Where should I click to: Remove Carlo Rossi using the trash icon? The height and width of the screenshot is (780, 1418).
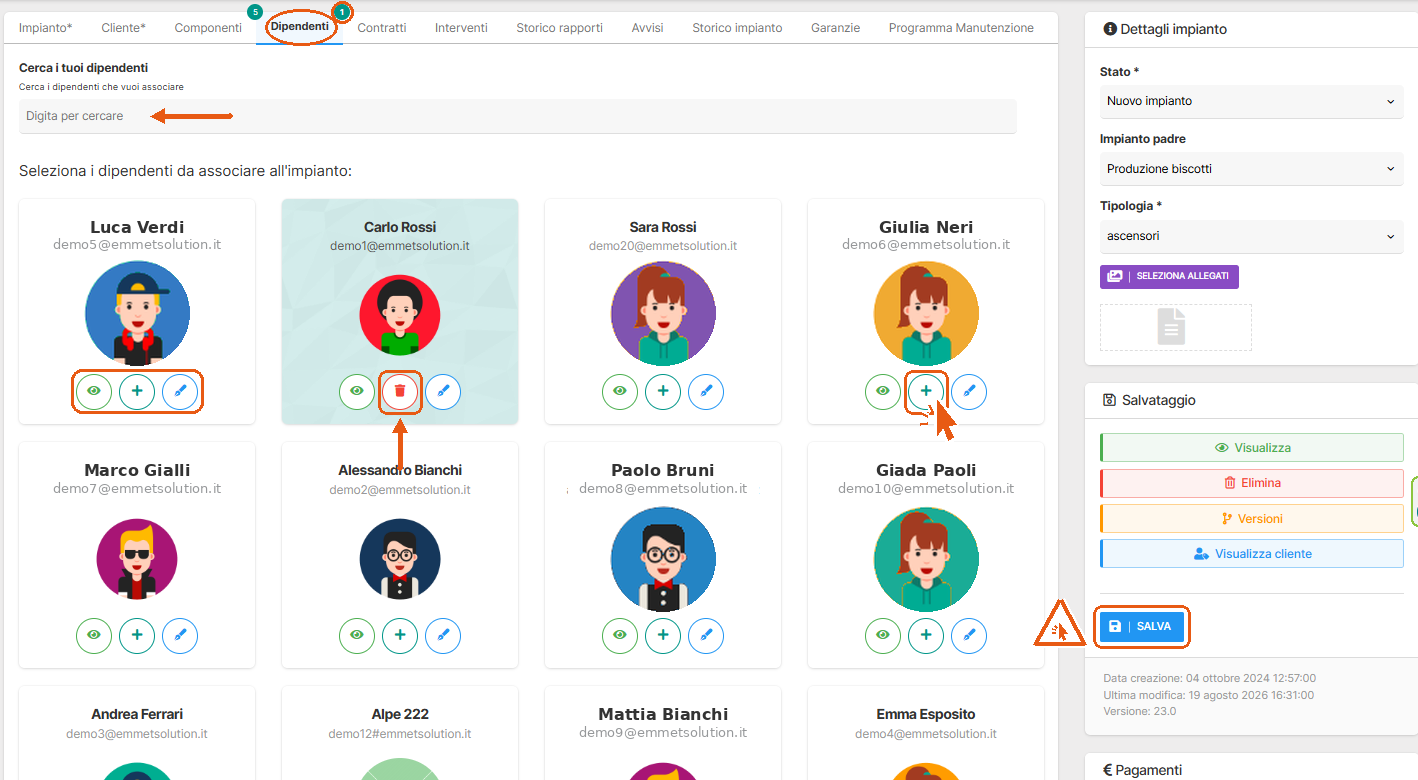[x=400, y=391]
